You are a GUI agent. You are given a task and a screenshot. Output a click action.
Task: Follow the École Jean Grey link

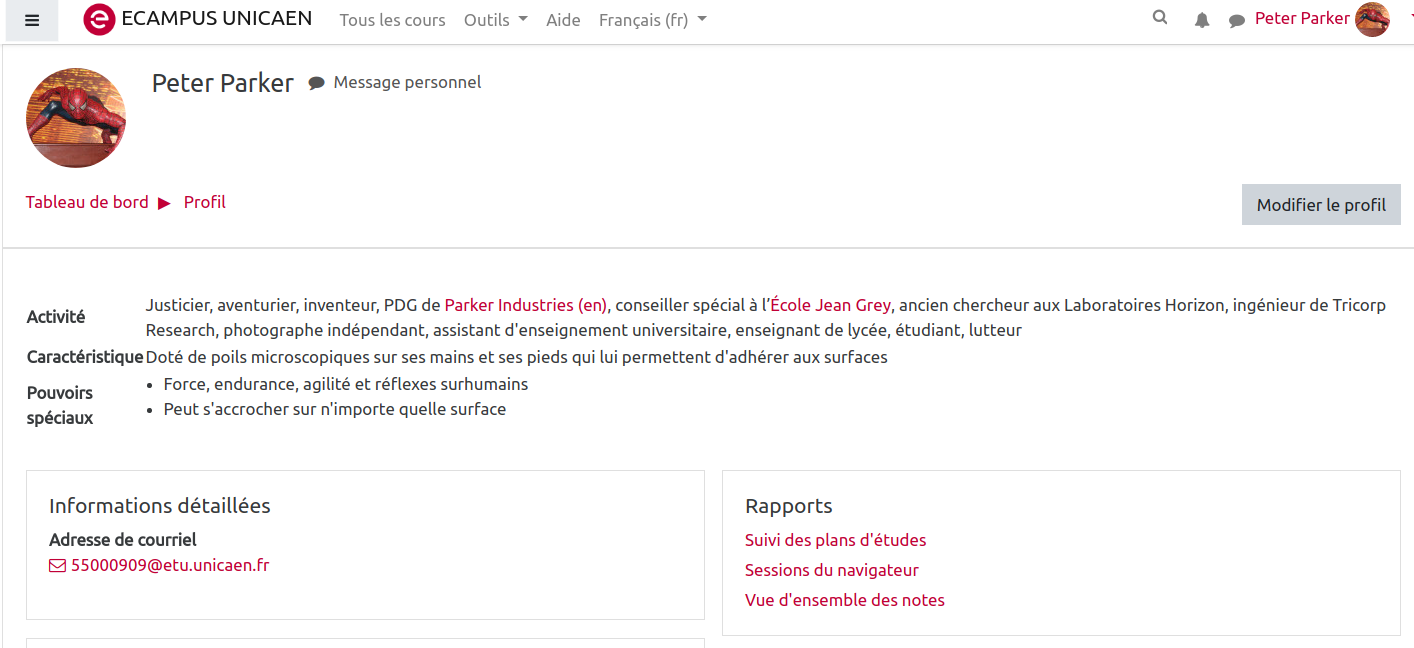click(x=830, y=305)
